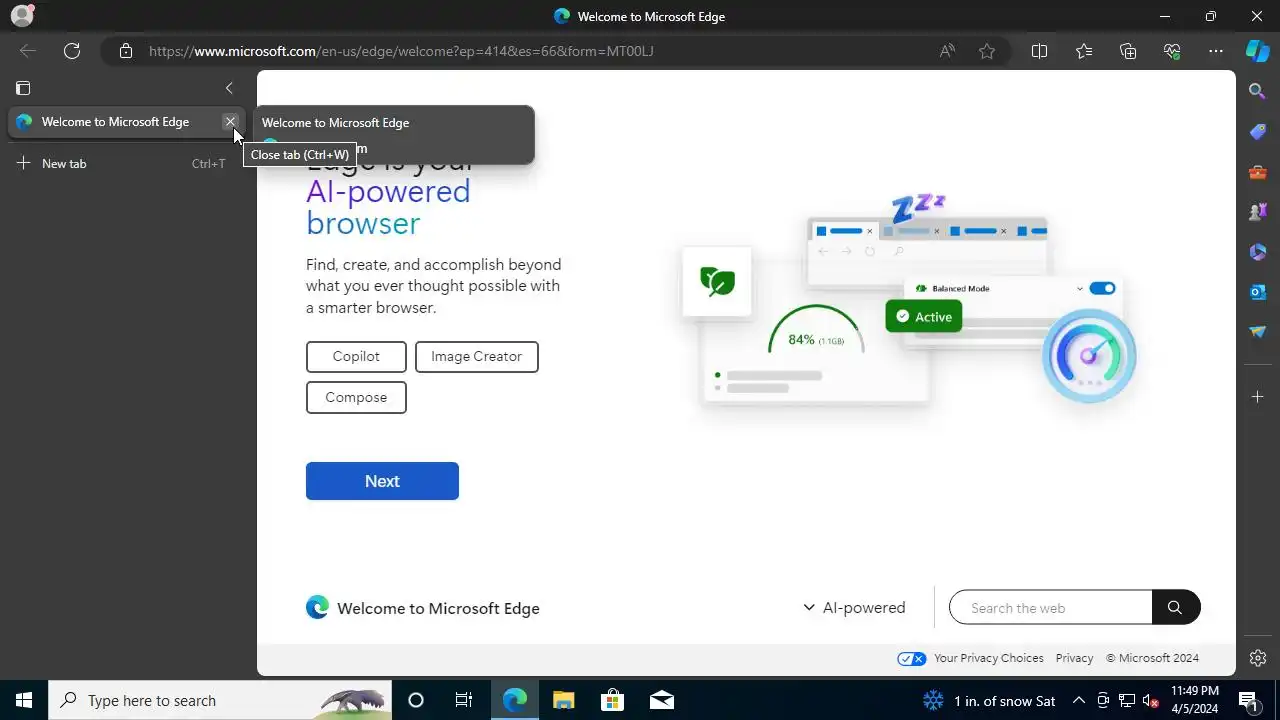Open Read aloud icon in address bar

point(947,51)
